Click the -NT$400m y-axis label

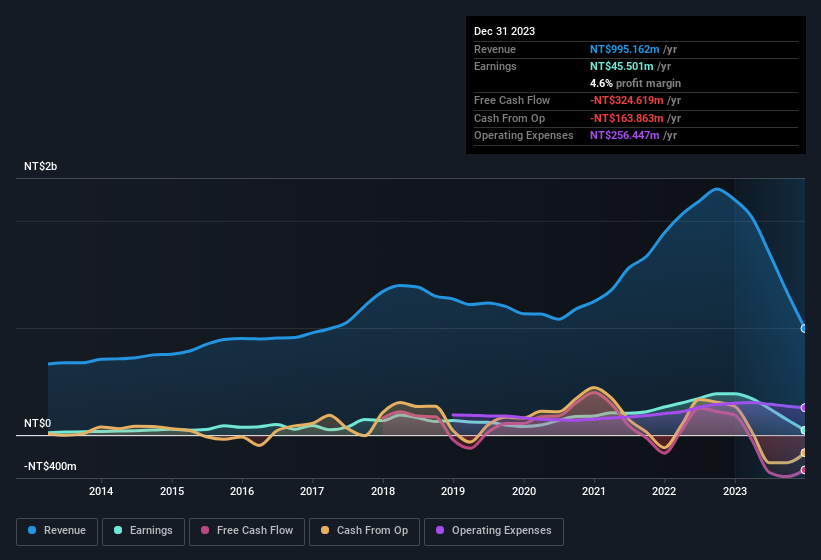click(50, 466)
